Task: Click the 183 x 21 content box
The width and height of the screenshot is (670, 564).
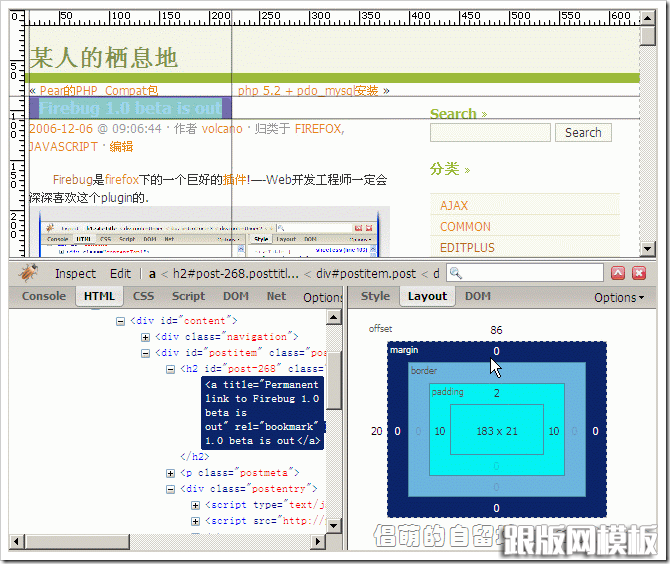Action: coord(497,431)
